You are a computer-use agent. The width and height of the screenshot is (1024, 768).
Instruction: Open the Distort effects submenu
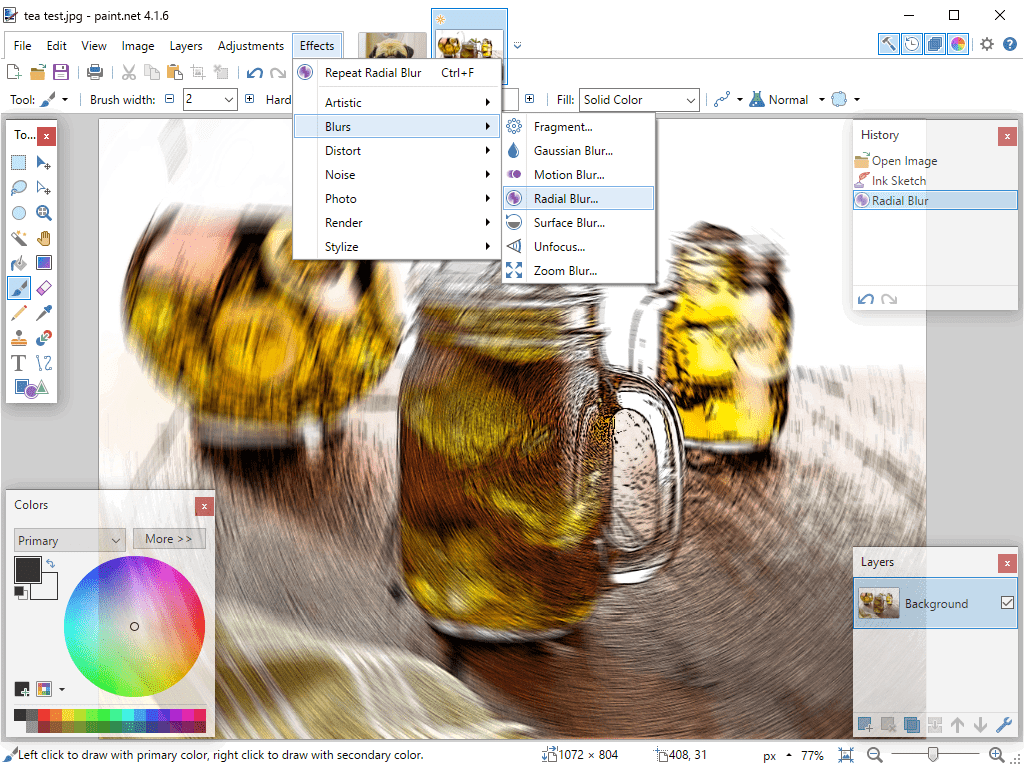point(397,151)
